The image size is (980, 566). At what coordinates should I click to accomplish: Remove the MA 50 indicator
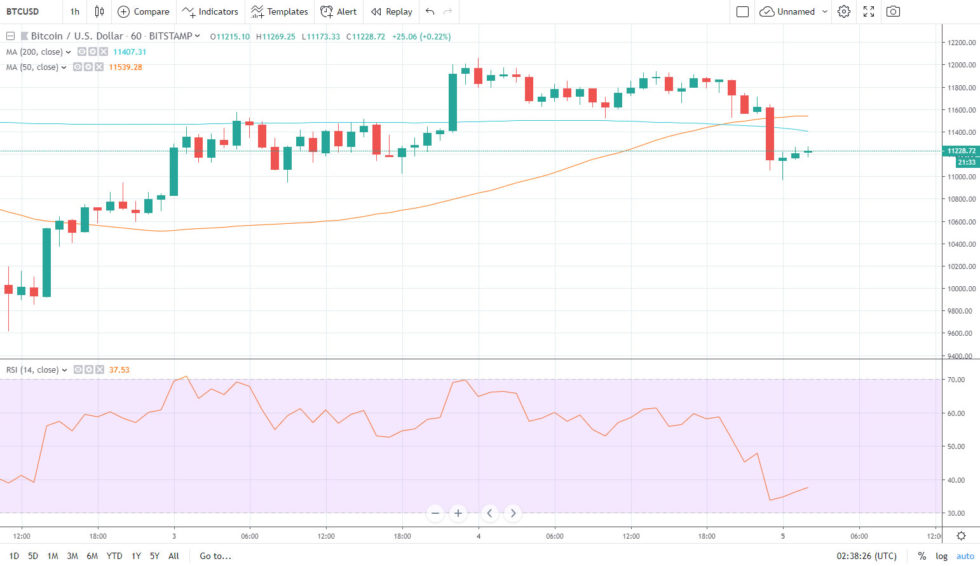[x=99, y=67]
